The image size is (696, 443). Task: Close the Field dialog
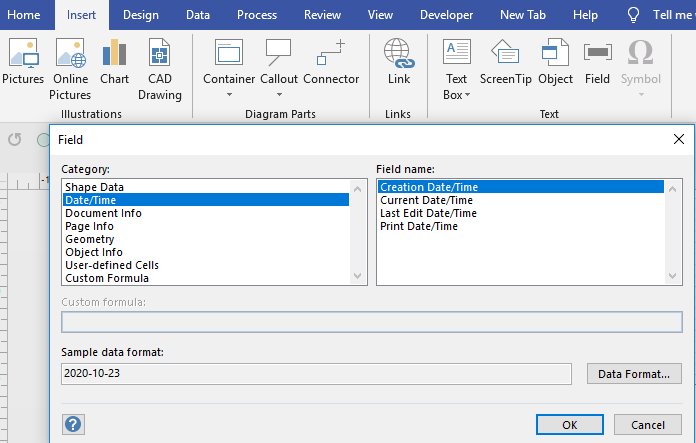coord(679,140)
